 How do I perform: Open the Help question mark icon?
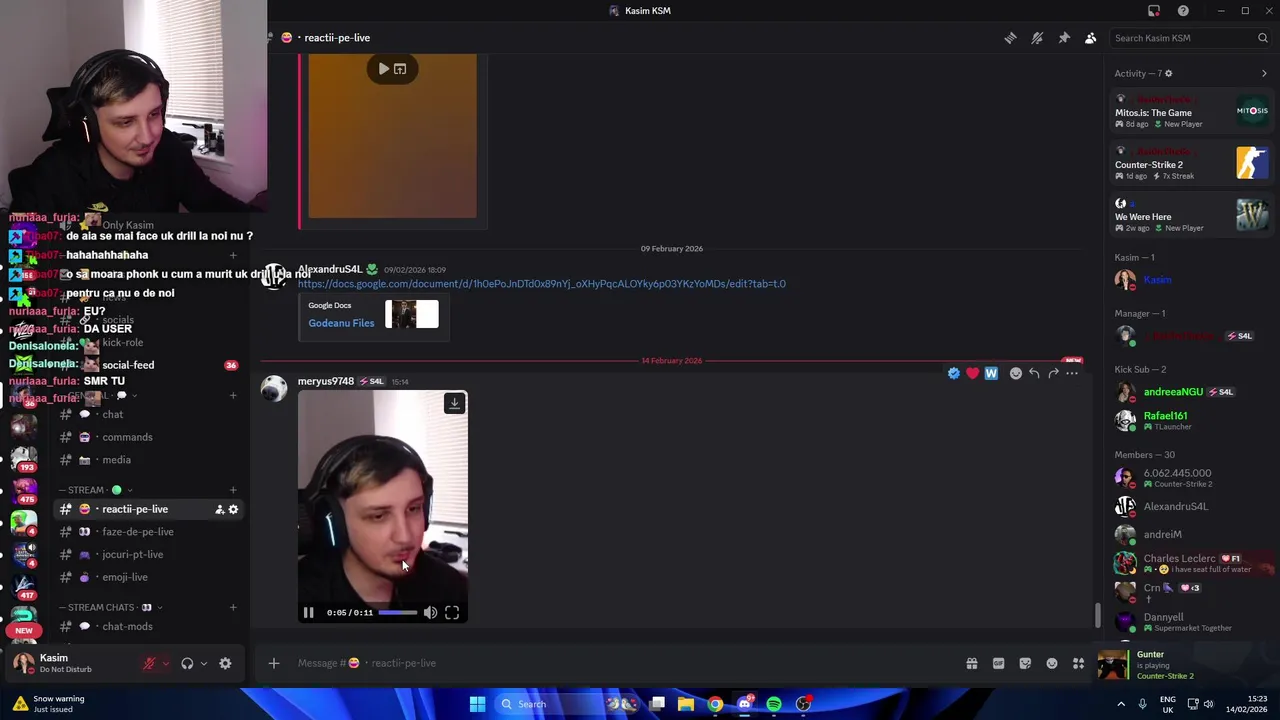(x=1183, y=11)
